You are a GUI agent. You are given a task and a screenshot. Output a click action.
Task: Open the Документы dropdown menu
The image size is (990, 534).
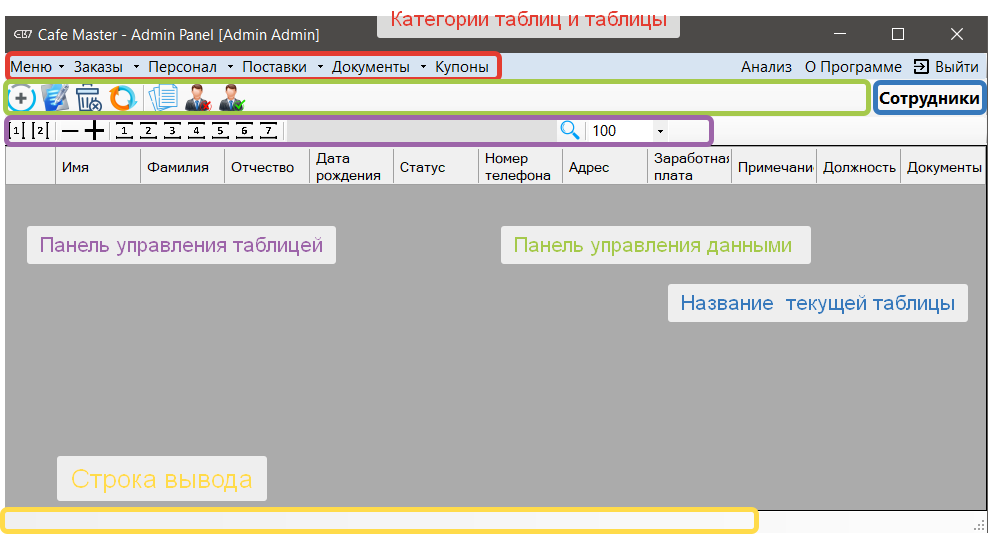(379, 67)
